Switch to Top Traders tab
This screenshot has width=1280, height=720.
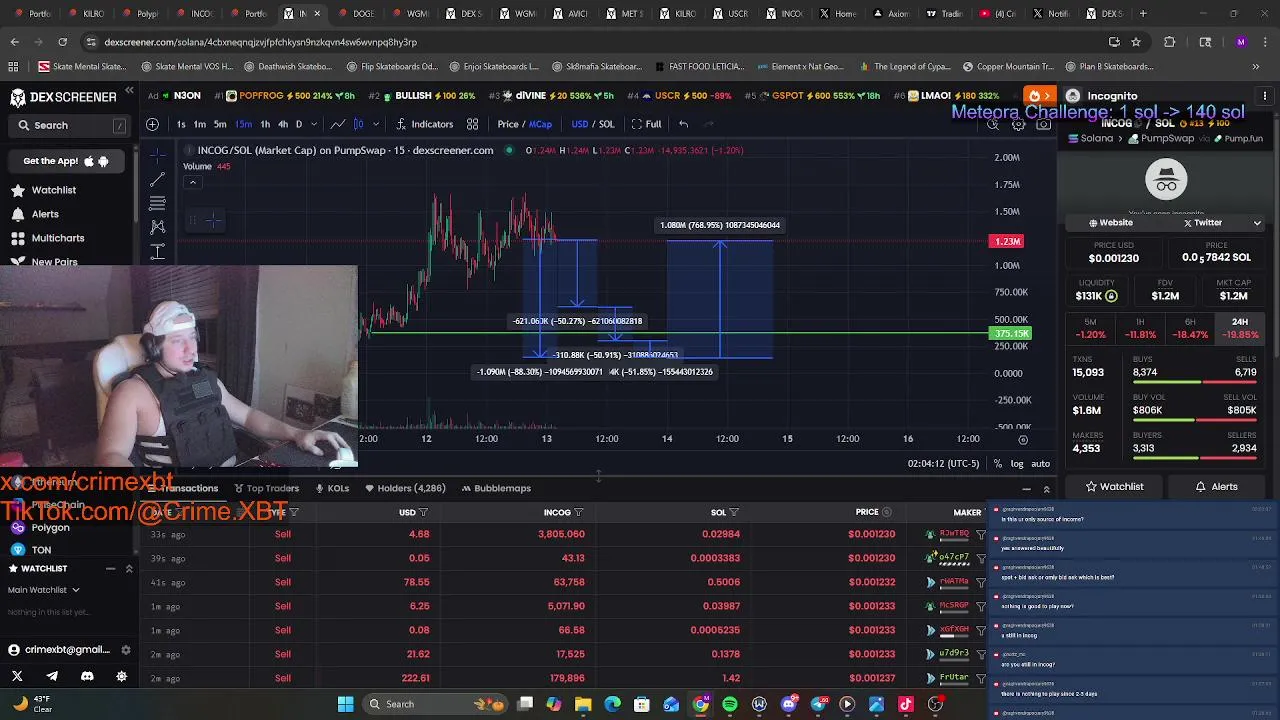tap(266, 488)
